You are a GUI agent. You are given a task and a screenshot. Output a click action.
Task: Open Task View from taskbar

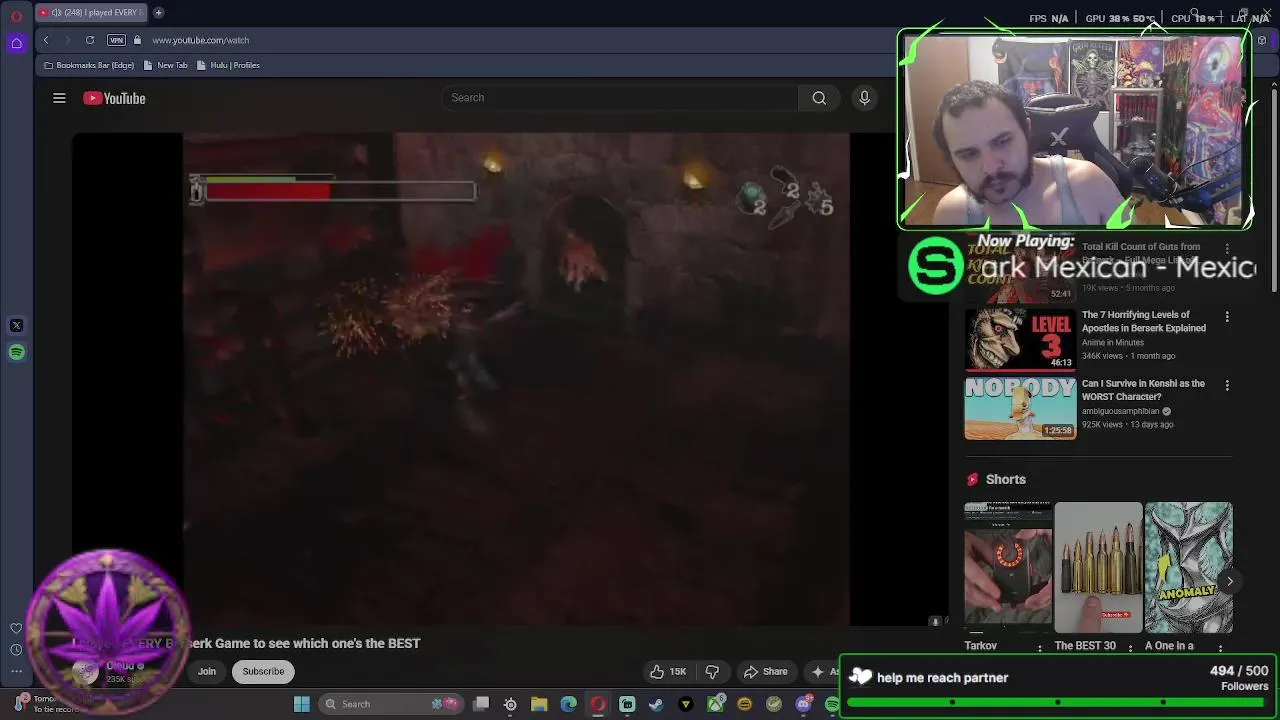tap(481, 704)
